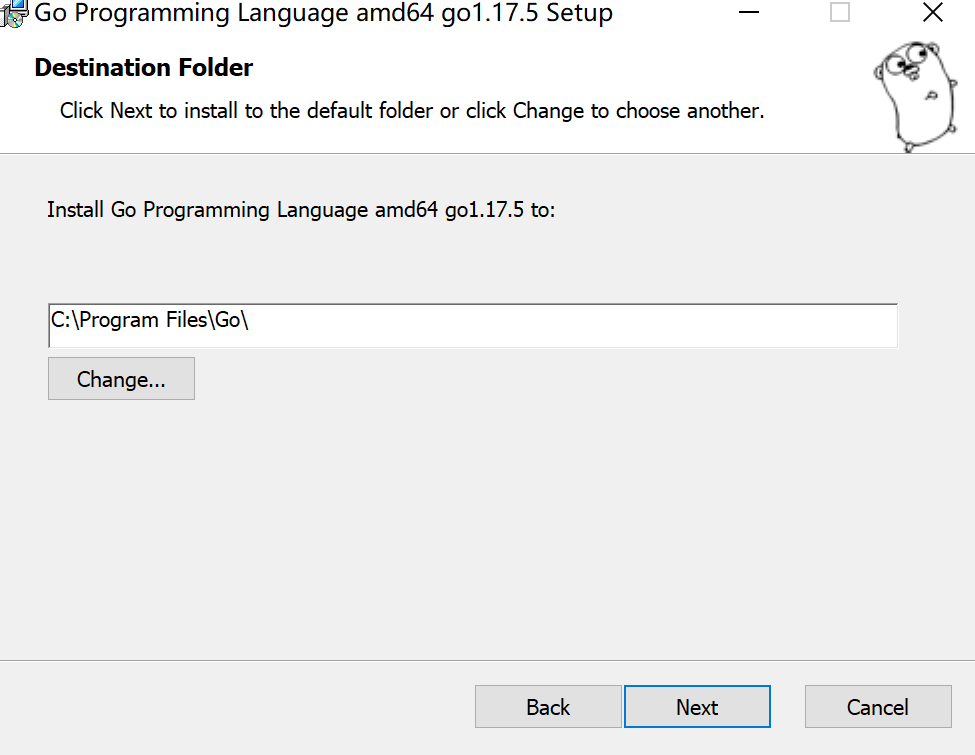Click the installer icon in the title bar
Screen dimensions: 975x755
[x=14, y=12]
